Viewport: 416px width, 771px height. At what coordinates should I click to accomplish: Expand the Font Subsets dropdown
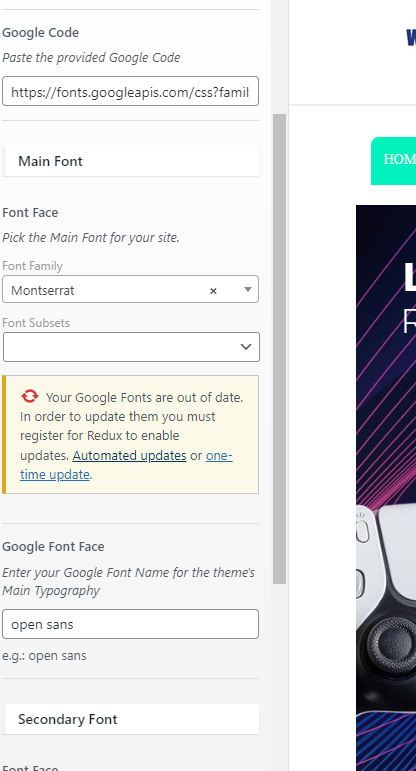pyautogui.click(x=131, y=347)
